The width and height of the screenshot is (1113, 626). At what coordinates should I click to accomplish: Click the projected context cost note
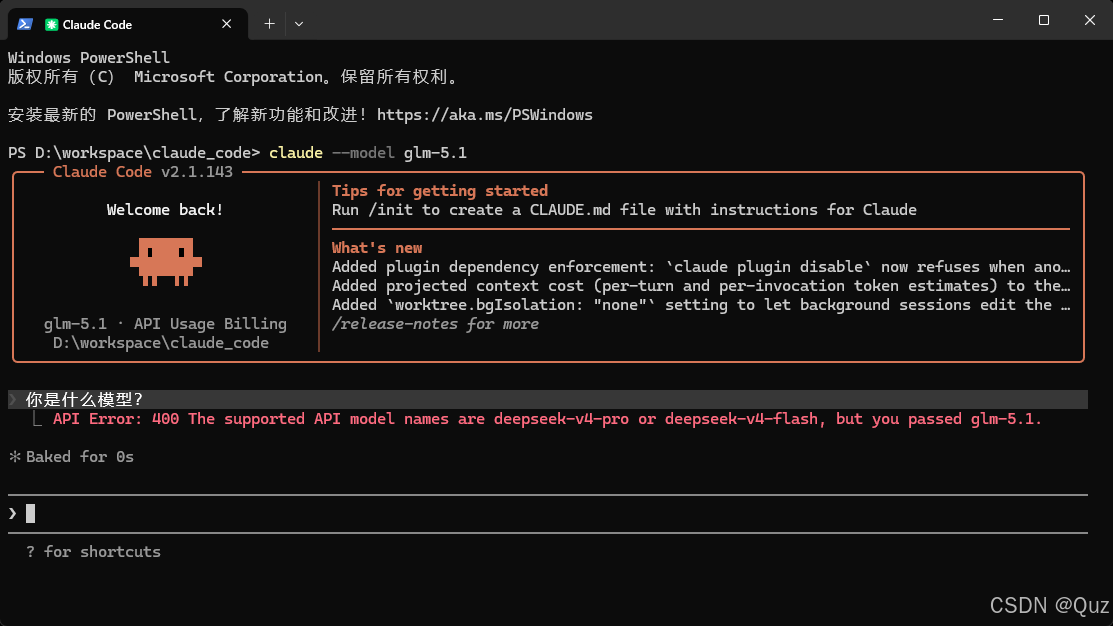click(x=701, y=286)
